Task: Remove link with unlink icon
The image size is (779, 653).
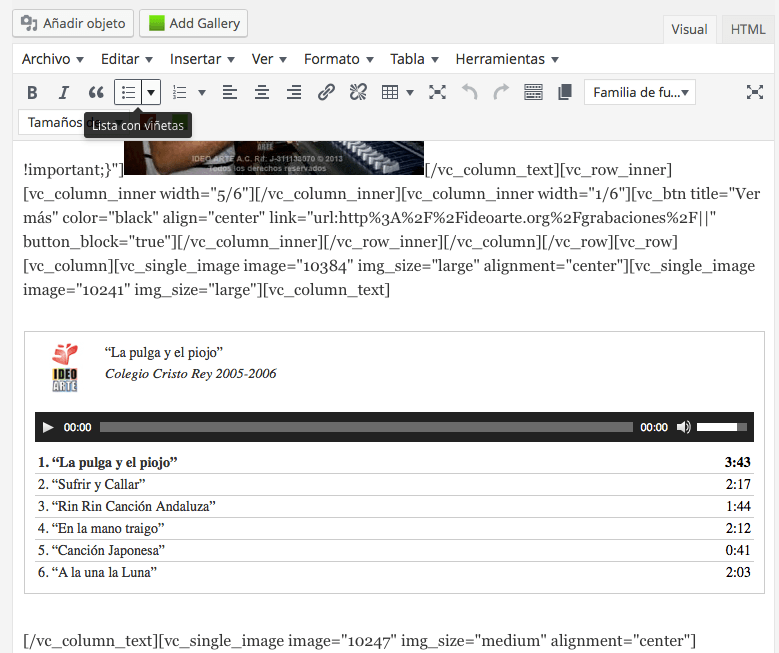Action: tap(358, 92)
